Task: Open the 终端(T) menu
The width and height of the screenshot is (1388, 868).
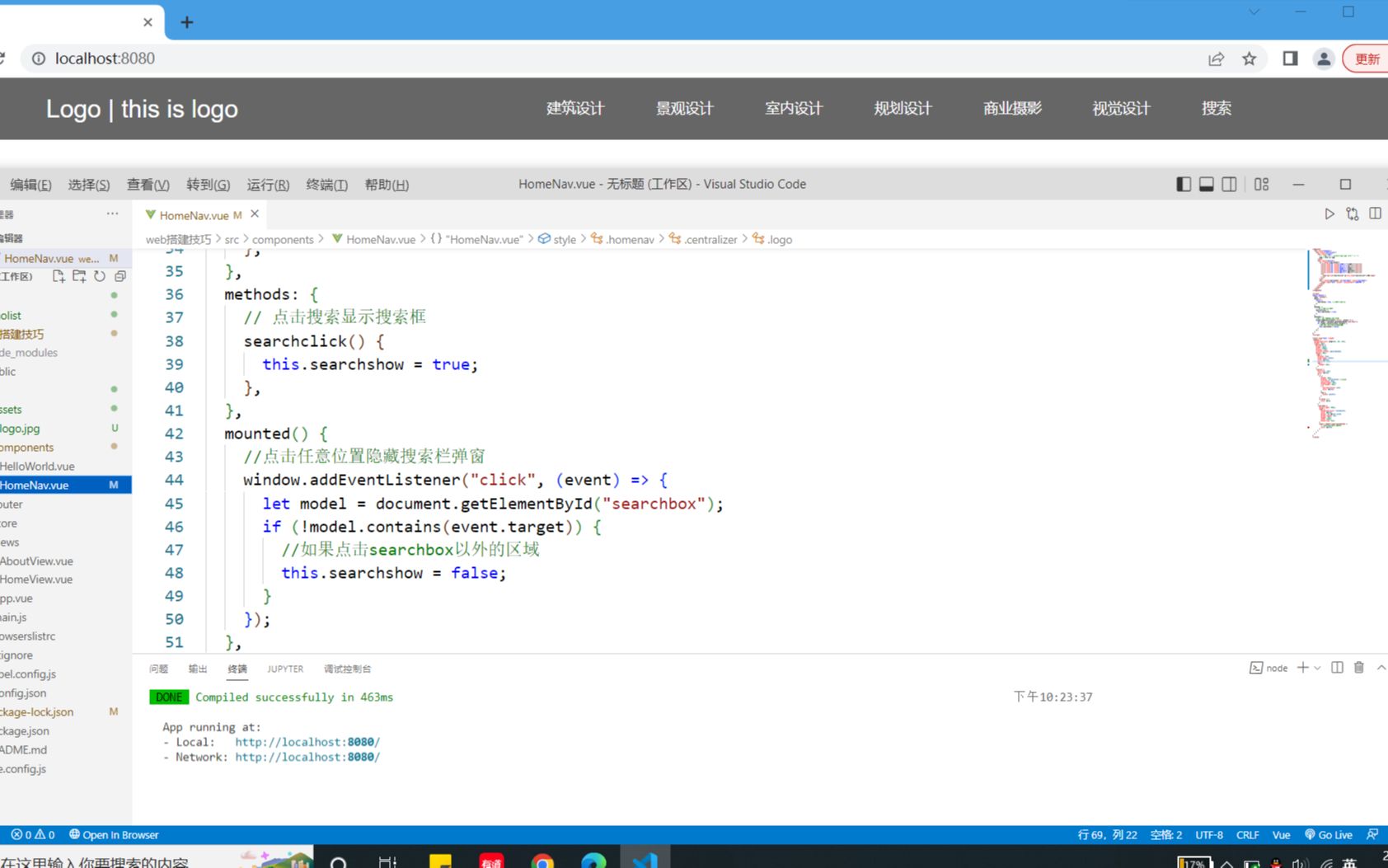Action: [327, 185]
